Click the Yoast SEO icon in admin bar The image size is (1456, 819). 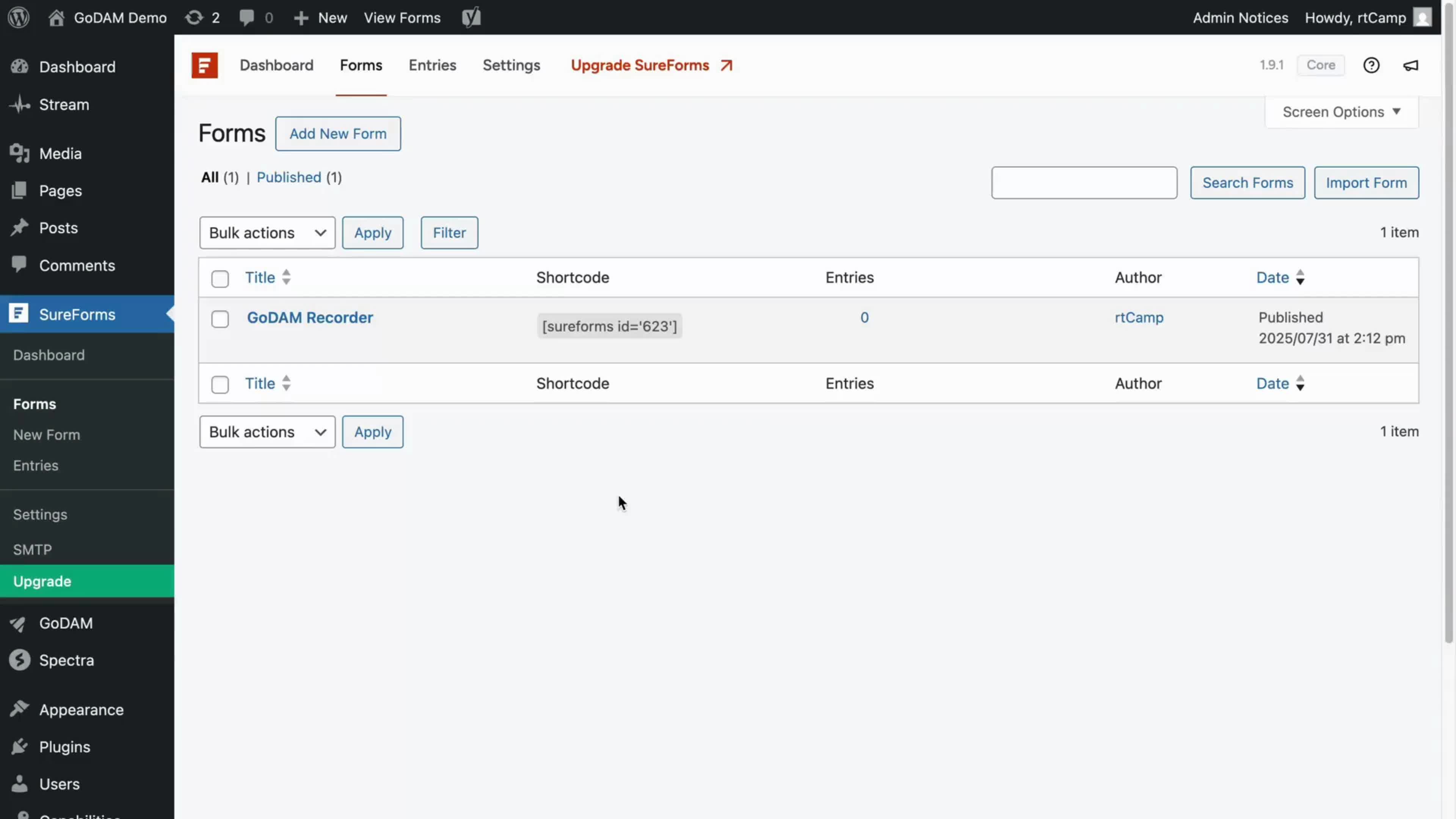(x=471, y=17)
